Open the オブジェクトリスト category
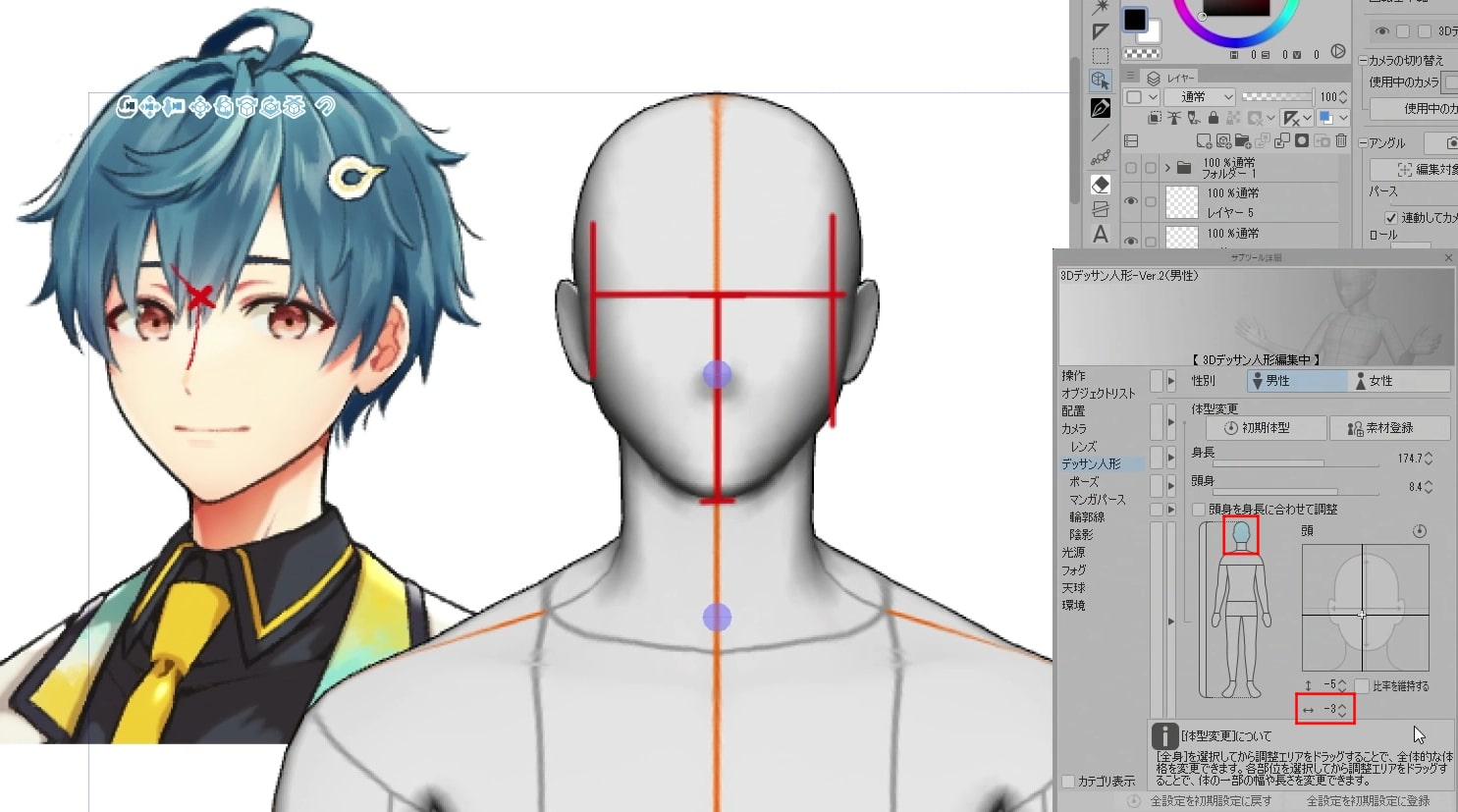Viewport: 1458px width, 812px height. 1098,394
